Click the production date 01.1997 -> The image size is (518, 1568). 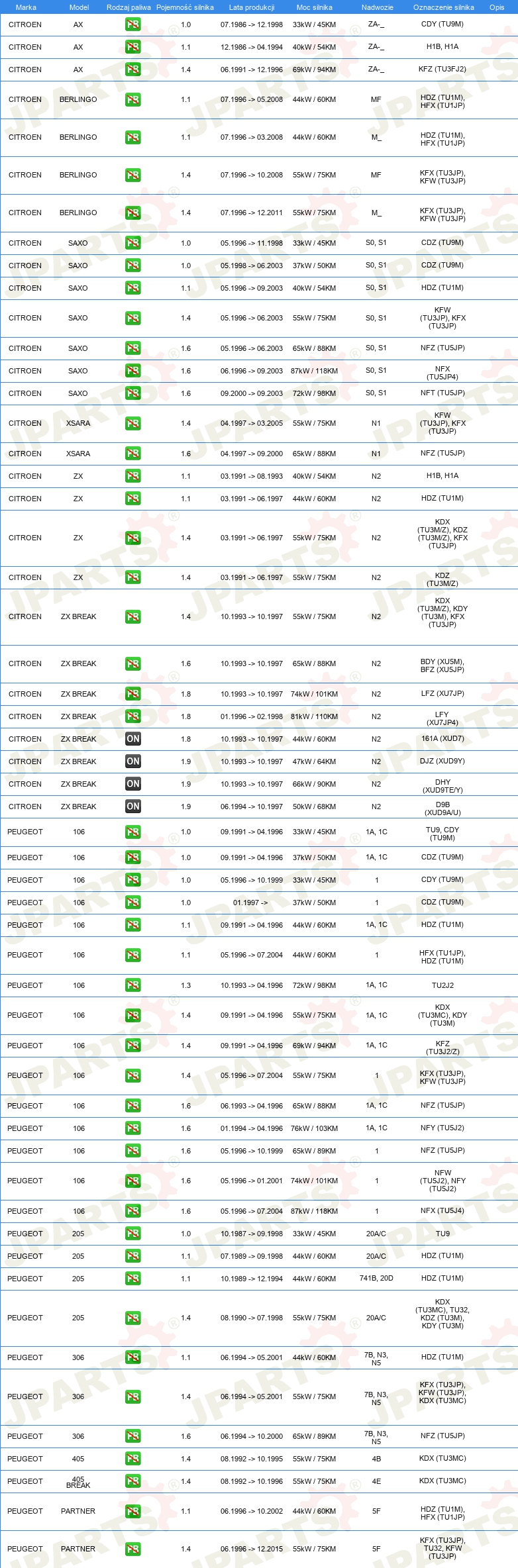point(251,903)
